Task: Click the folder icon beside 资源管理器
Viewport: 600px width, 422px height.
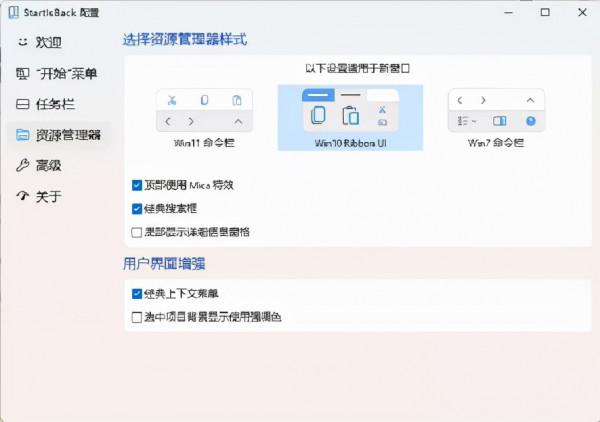Action: 23,135
